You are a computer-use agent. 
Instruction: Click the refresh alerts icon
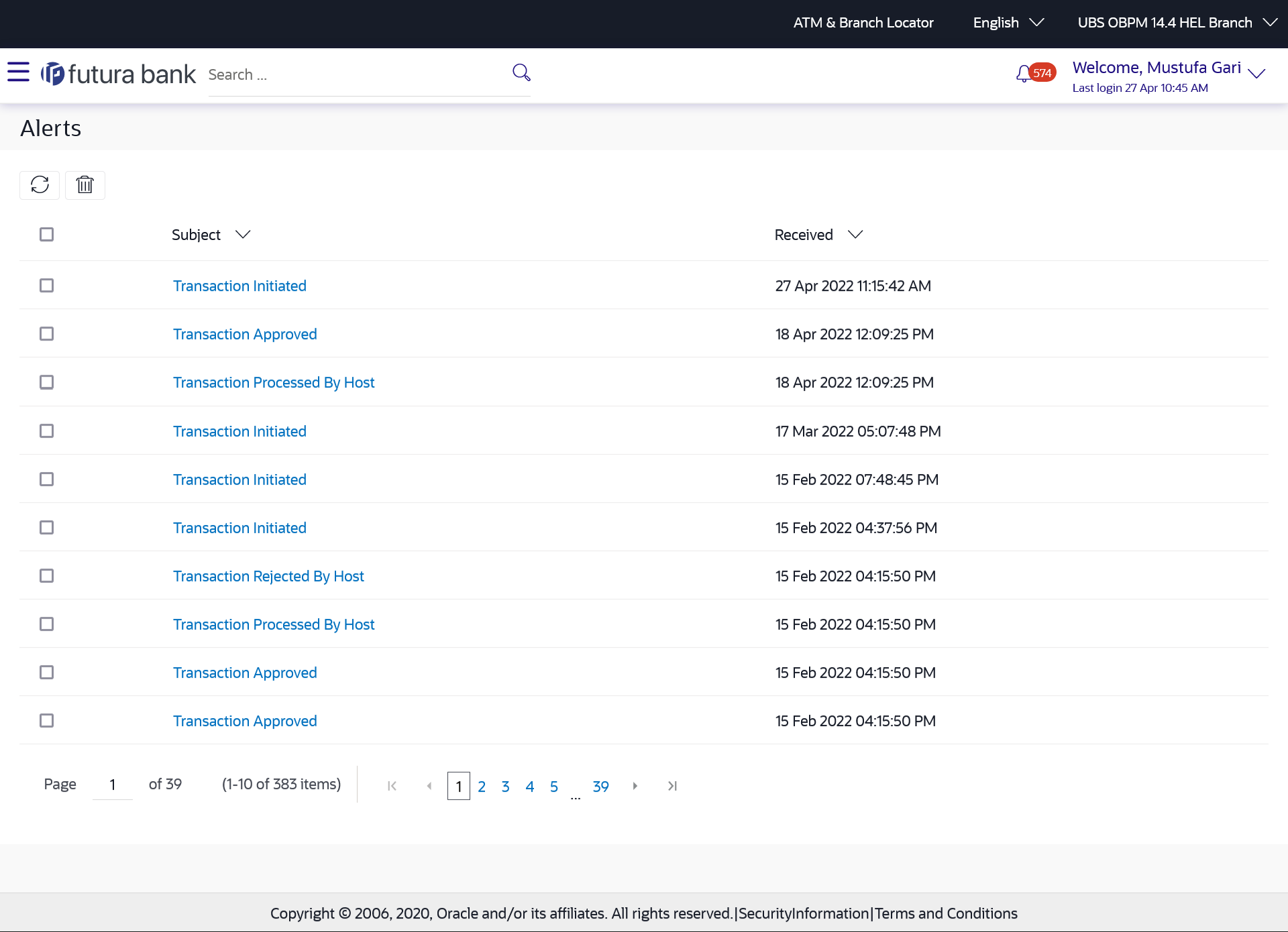point(40,185)
